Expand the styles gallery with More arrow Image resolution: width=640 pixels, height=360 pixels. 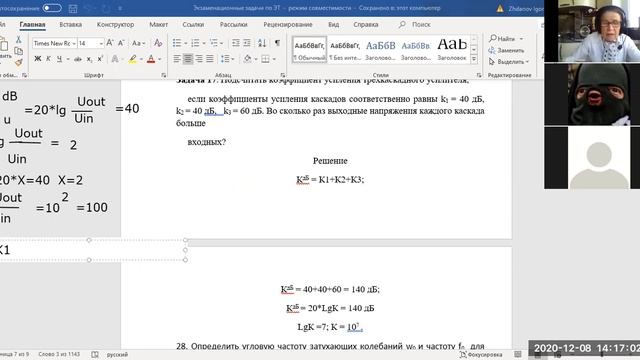[x=474, y=59]
